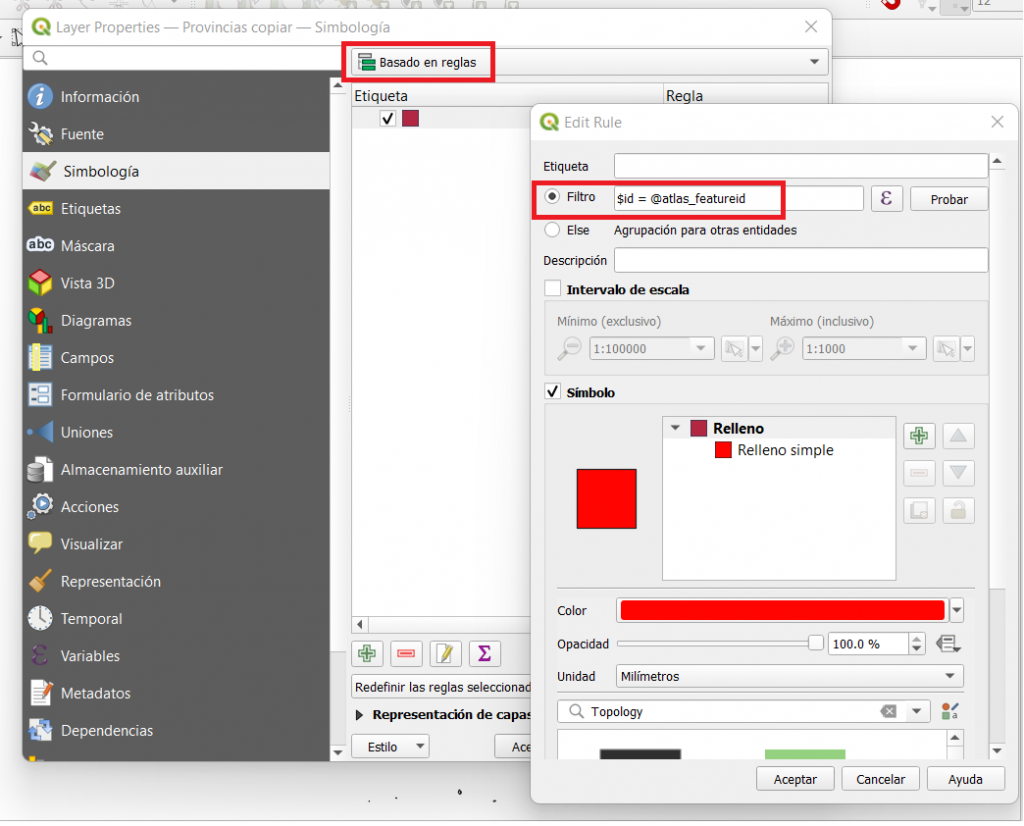The height and width of the screenshot is (826, 1024).
Task: Expand the Representación de capas section
Action: click(360, 715)
